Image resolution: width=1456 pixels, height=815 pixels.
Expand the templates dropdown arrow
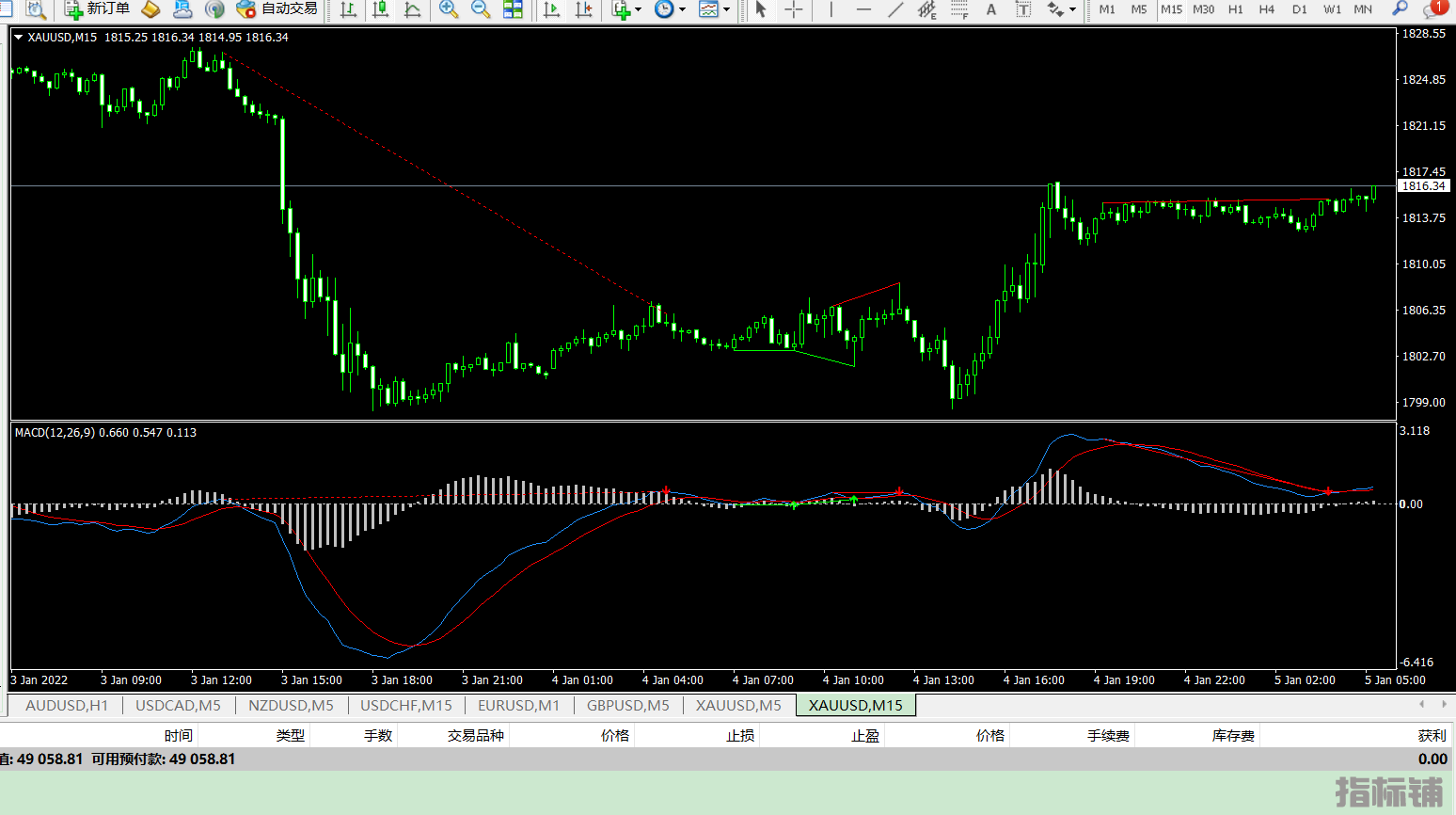click(x=726, y=9)
